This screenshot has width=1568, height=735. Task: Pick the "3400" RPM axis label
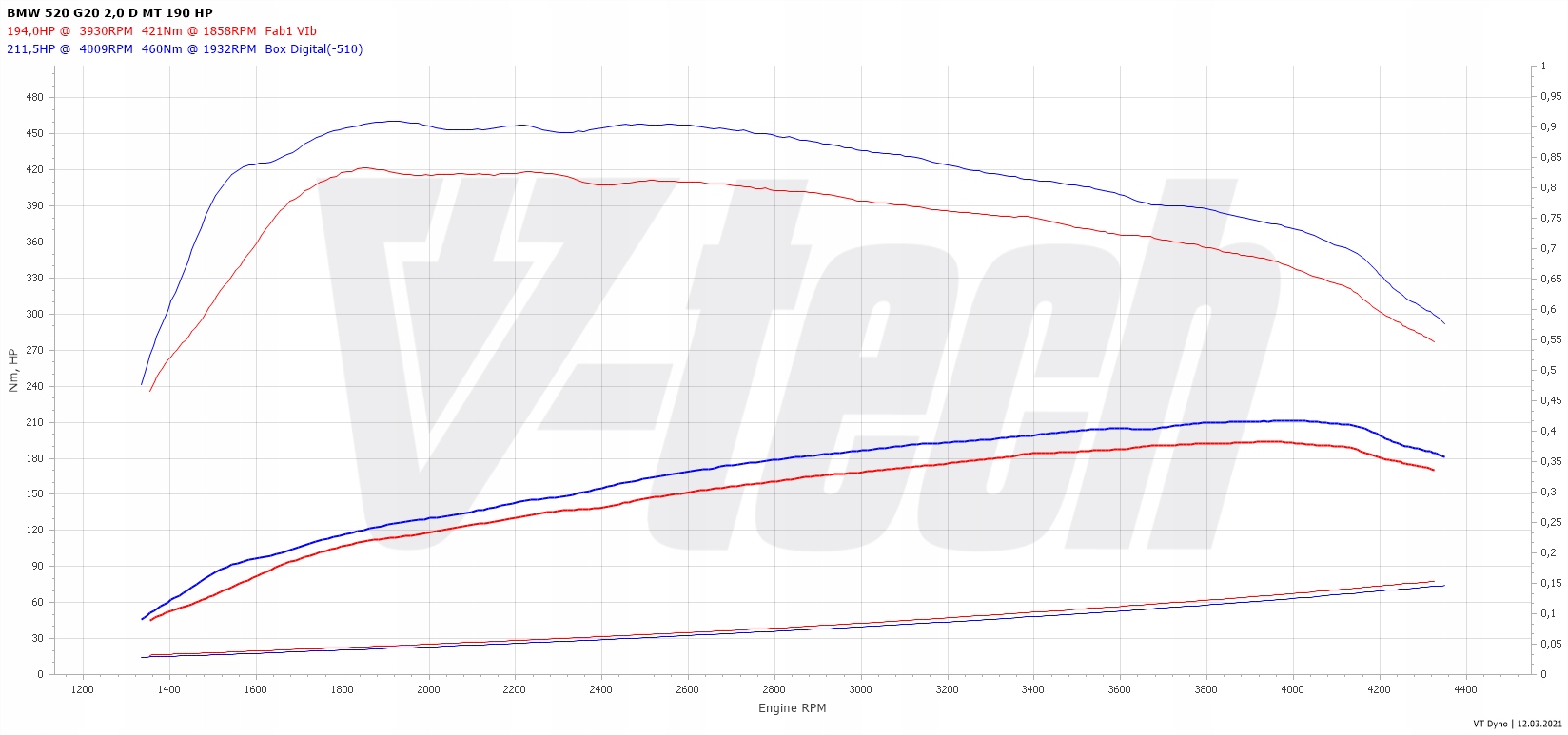pyautogui.click(x=1033, y=689)
